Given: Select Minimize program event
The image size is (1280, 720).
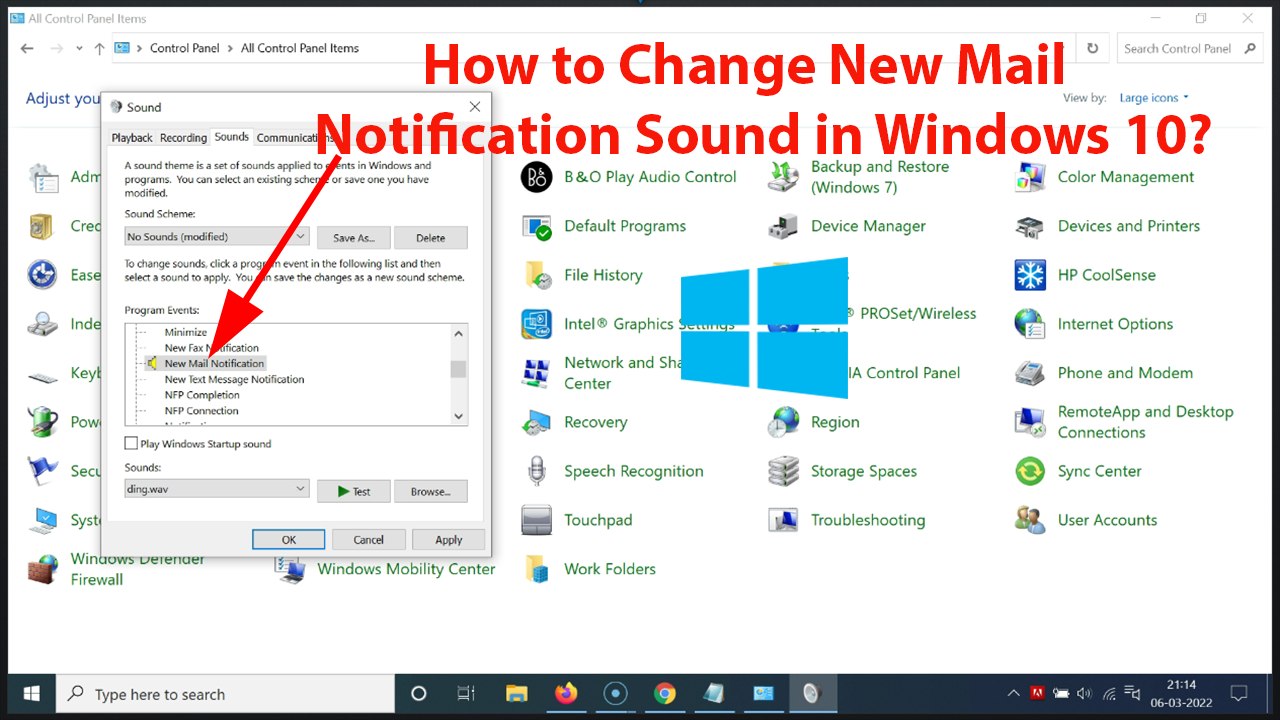Looking at the screenshot, I should coord(186,332).
